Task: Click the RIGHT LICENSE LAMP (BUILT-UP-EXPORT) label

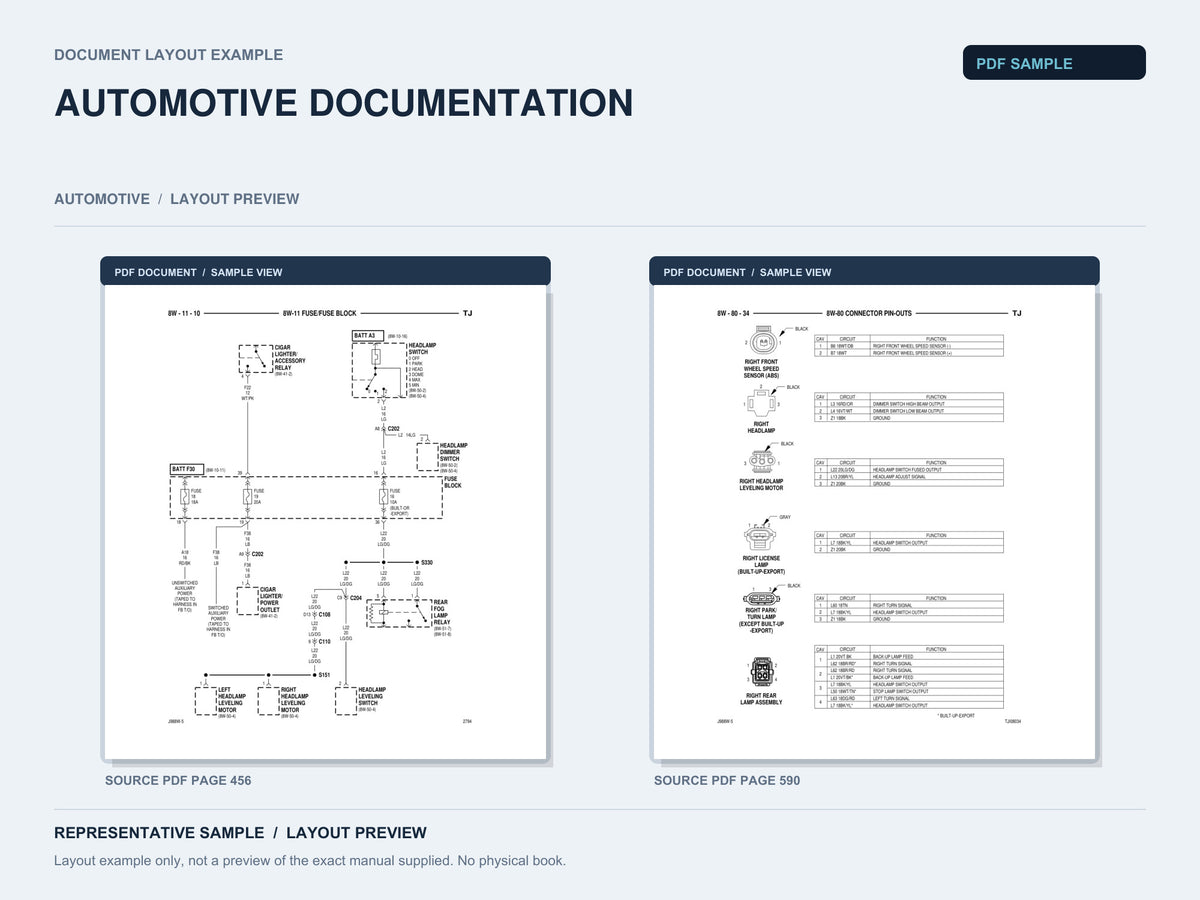Action: click(761, 565)
